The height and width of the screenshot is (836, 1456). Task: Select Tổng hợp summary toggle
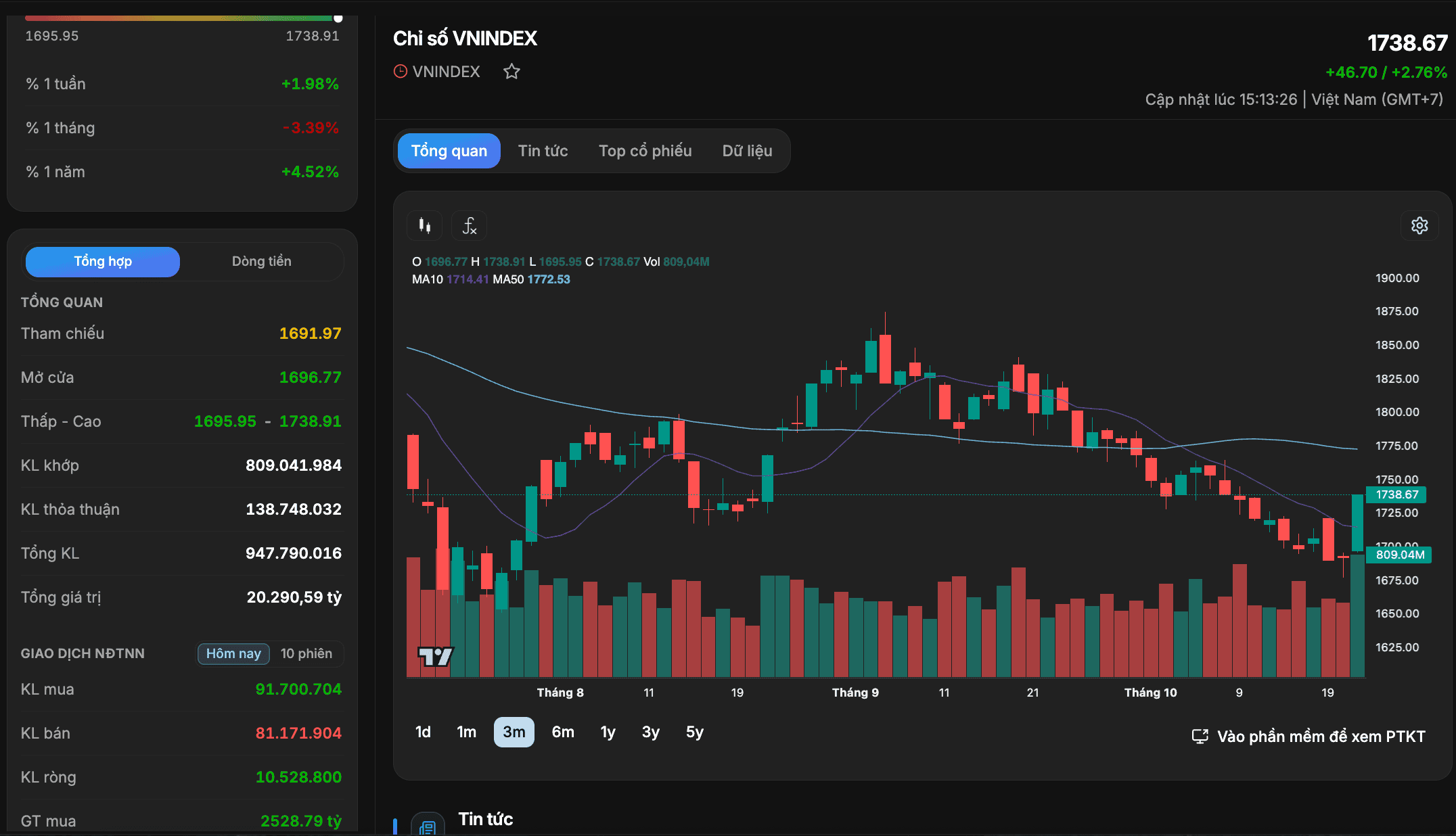point(103,261)
